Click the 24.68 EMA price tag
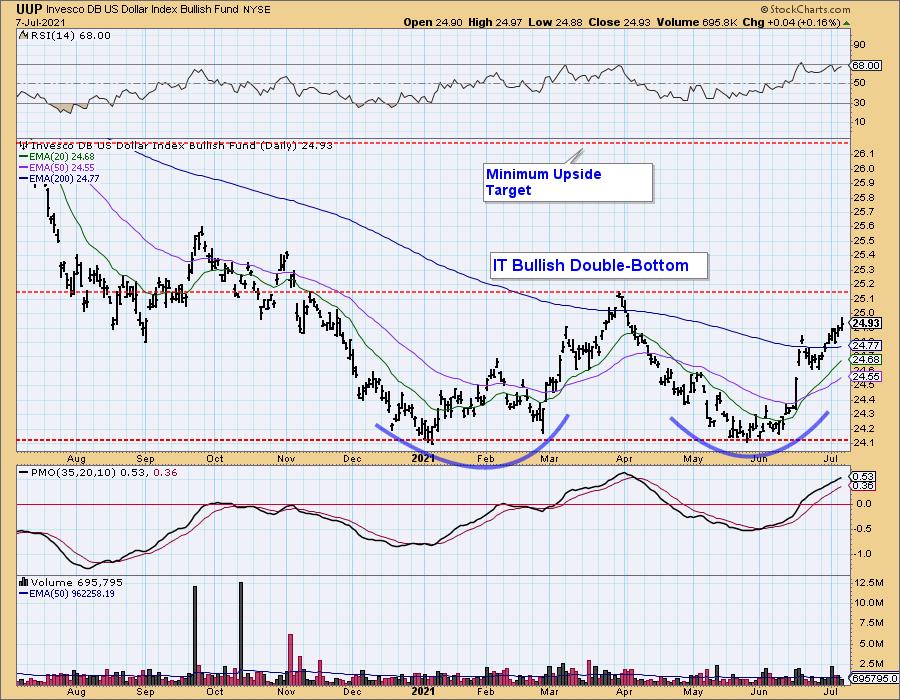Image resolution: width=900 pixels, height=700 pixels. (x=866, y=360)
